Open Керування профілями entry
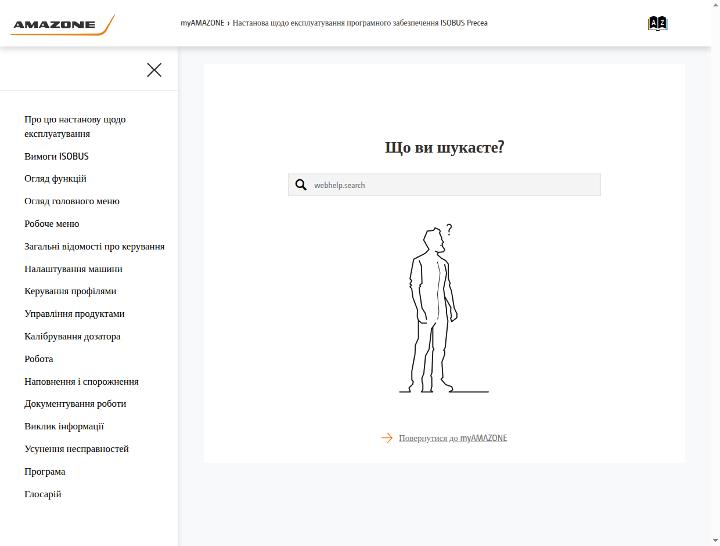 tap(70, 291)
